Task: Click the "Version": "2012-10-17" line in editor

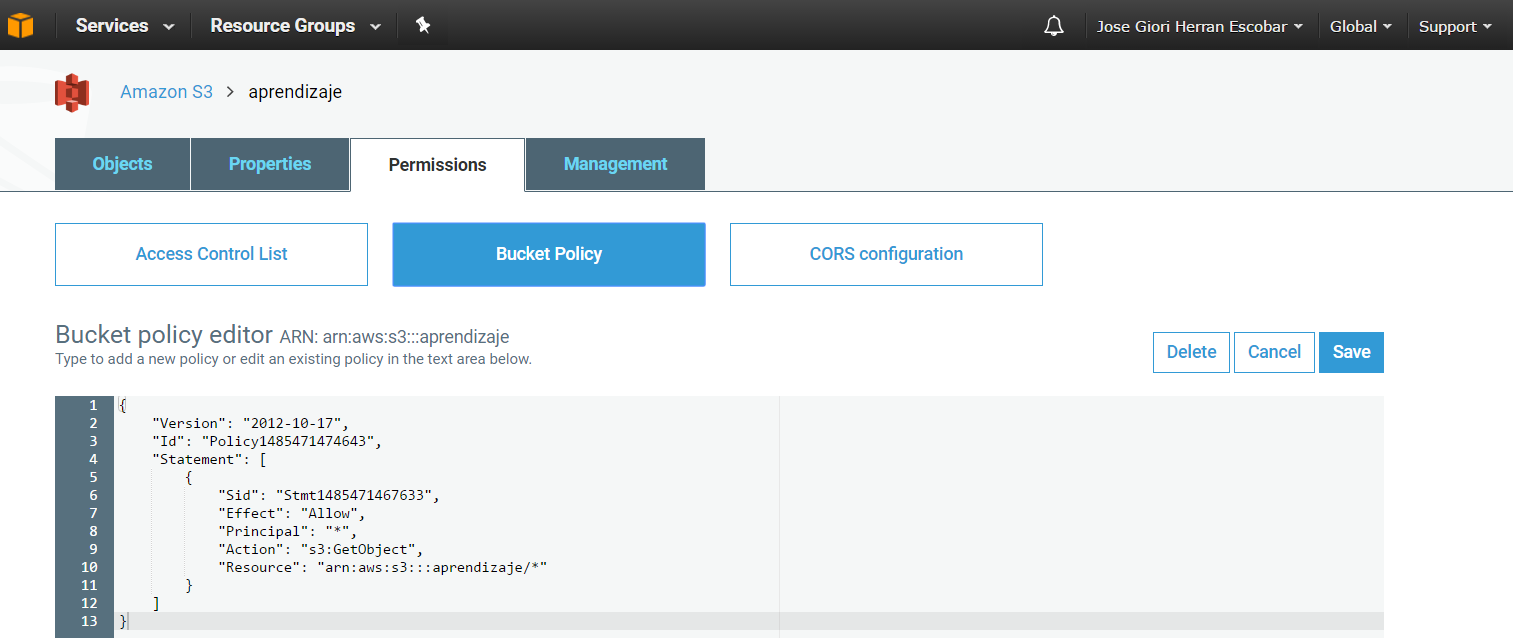Action: point(250,423)
